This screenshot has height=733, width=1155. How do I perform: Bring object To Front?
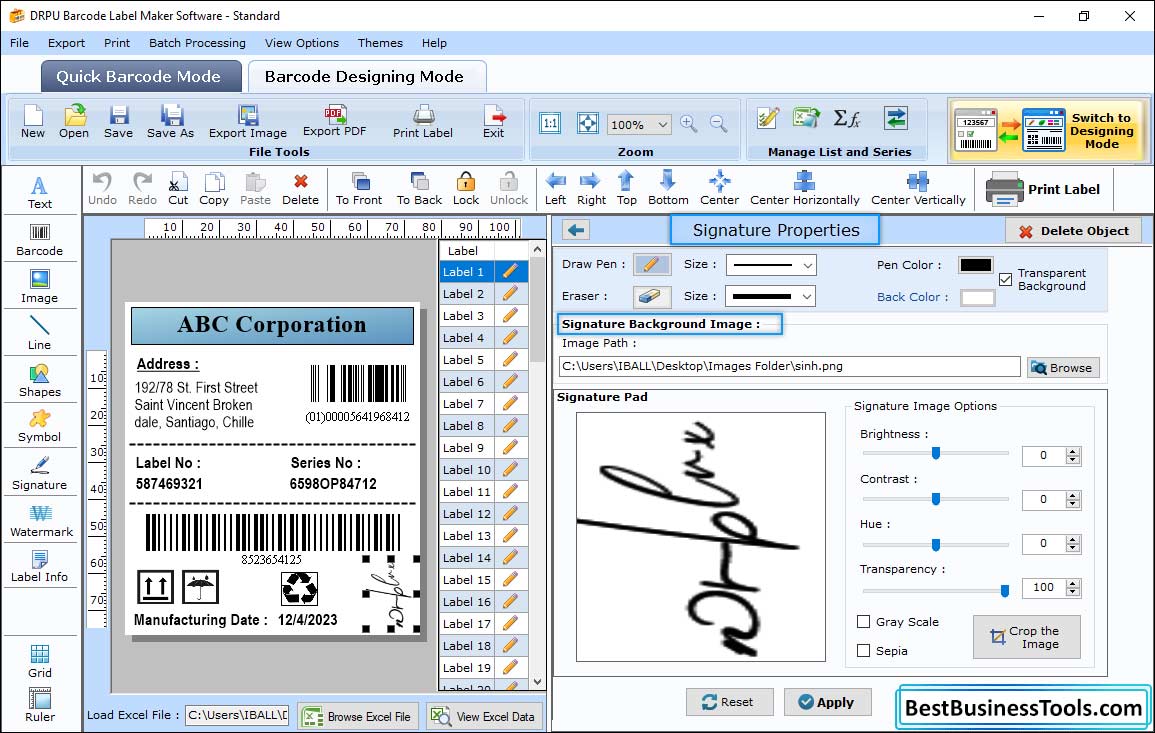click(359, 189)
